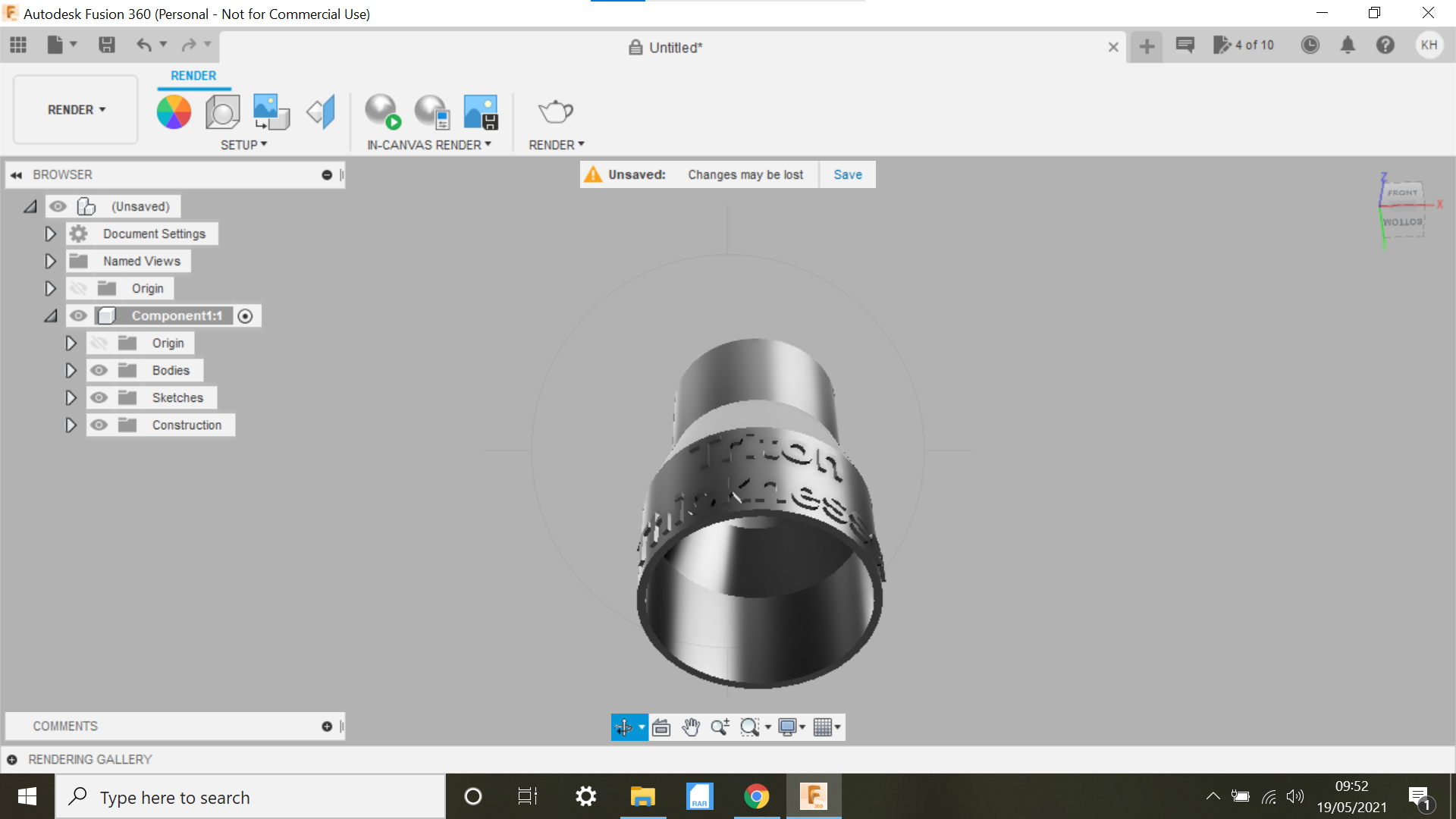The width and height of the screenshot is (1456, 819).
Task: Capture an image of the render
Action: point(480,111)
